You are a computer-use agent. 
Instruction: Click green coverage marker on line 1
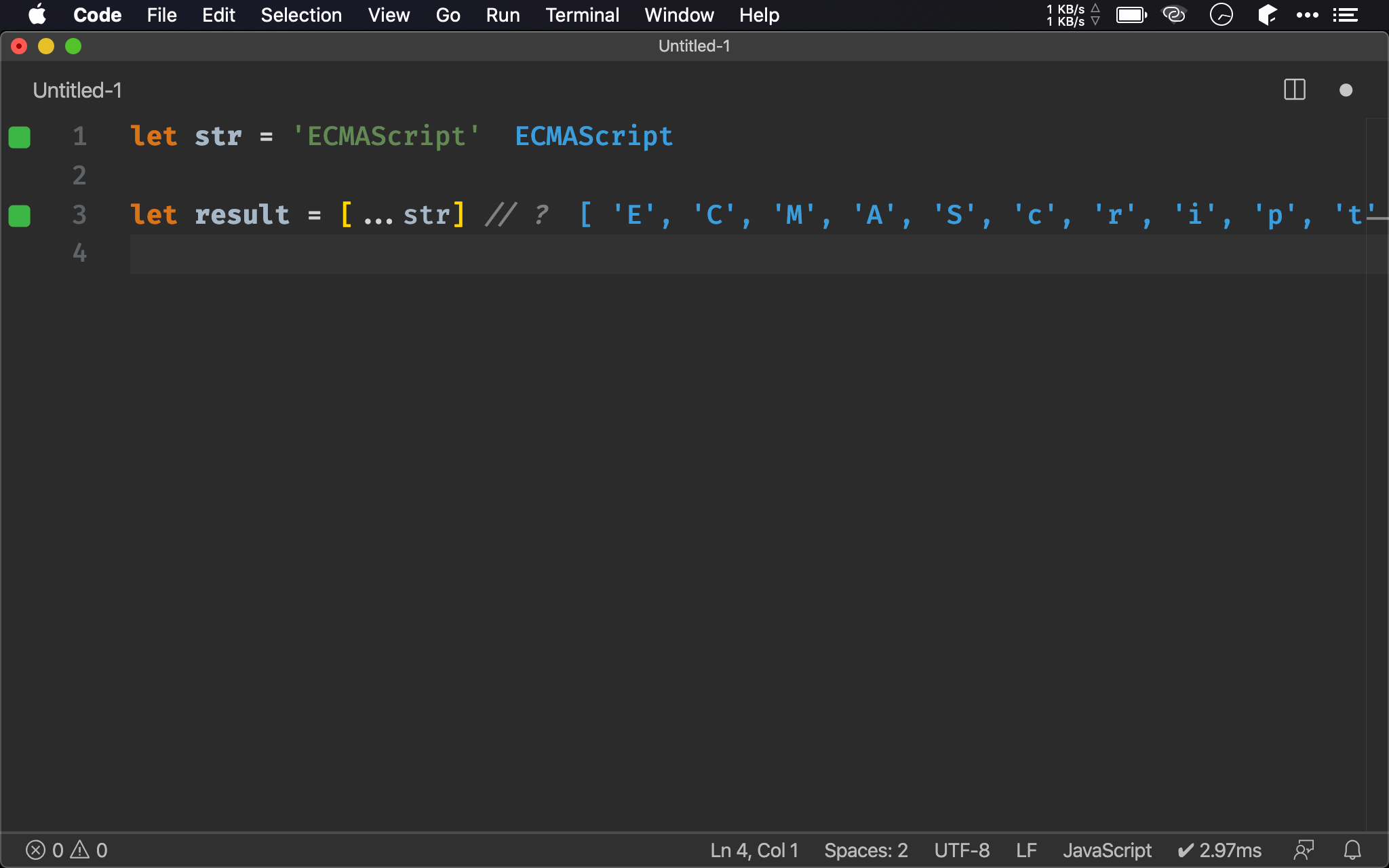20,137
